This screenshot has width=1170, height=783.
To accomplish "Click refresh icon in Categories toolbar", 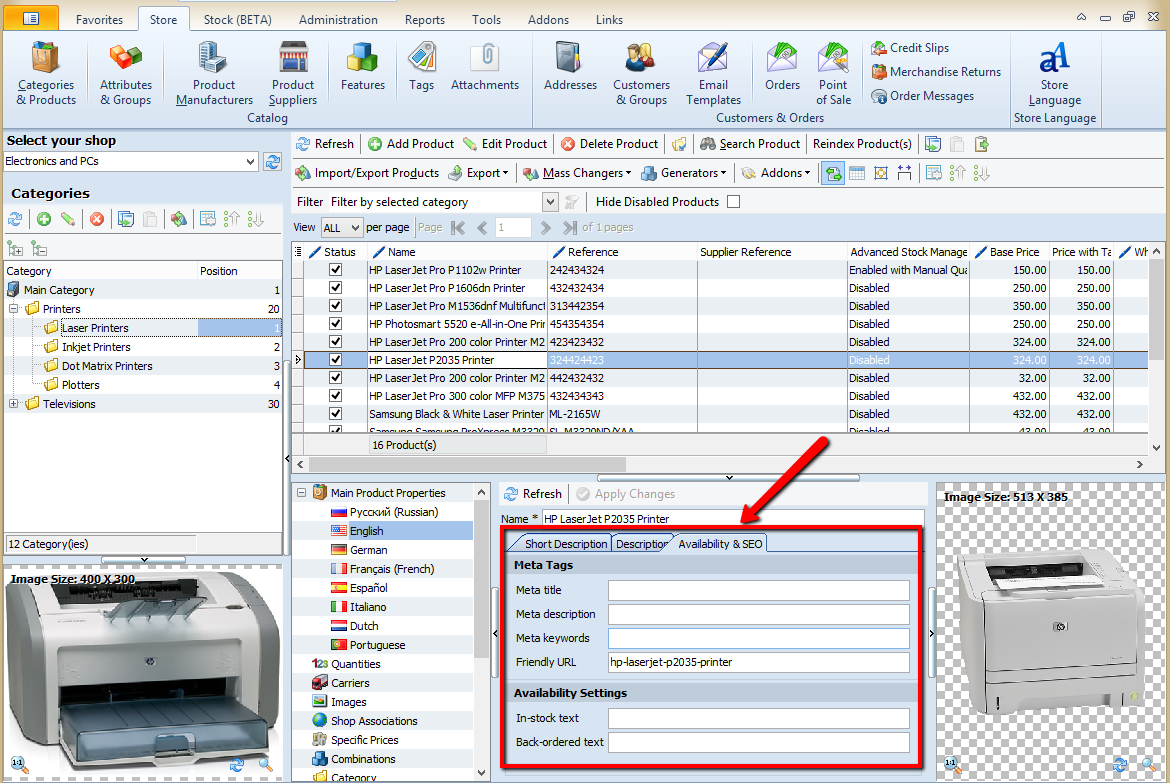I will 16,219.
